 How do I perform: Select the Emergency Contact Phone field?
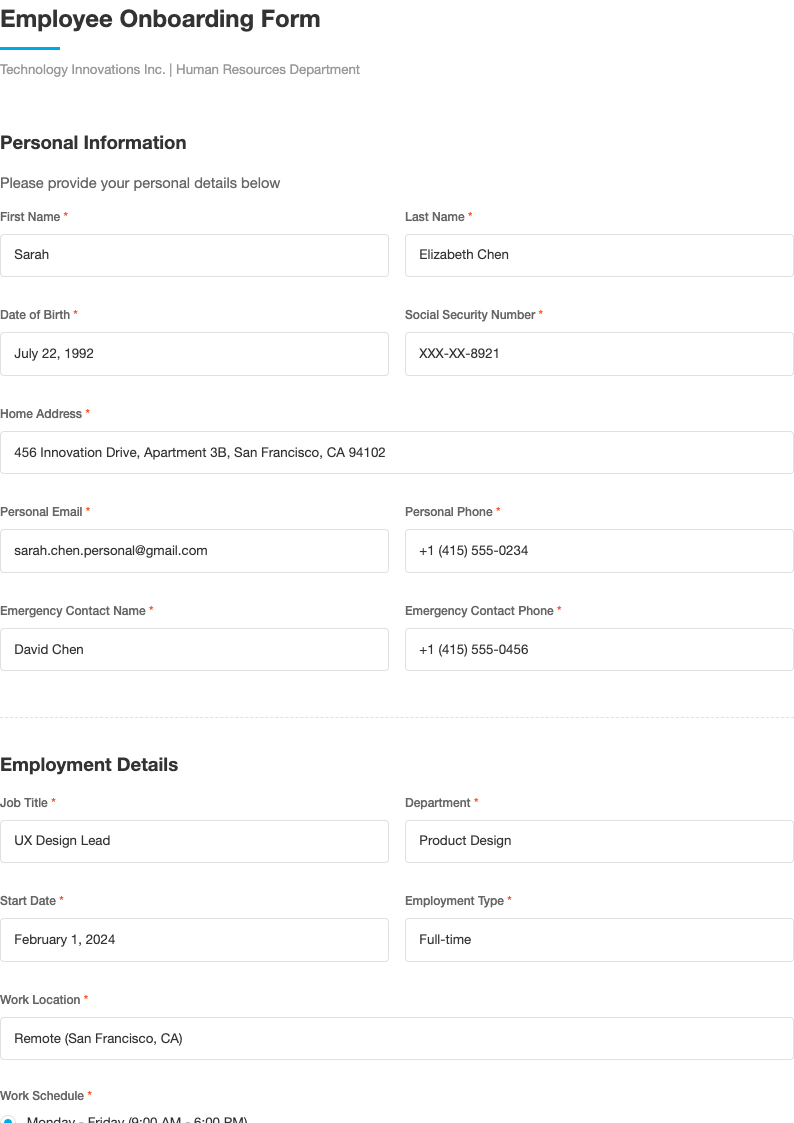click(x=598, y=649)
